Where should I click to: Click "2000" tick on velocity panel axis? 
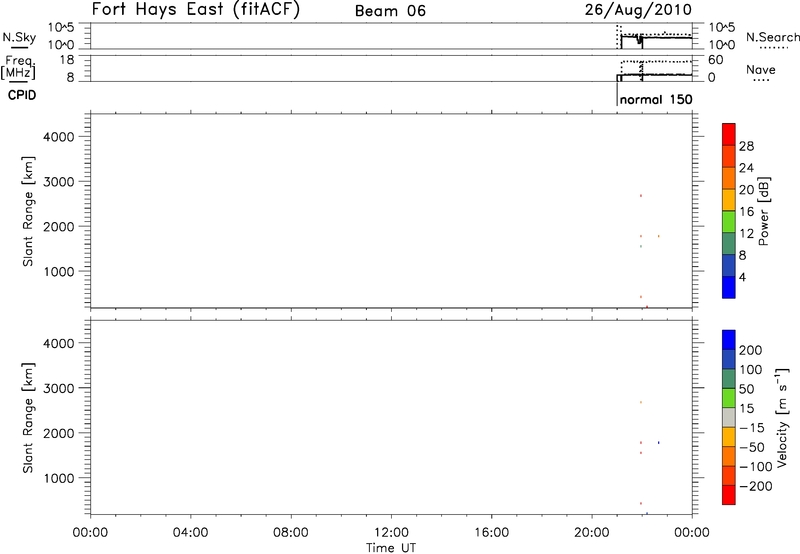(x=59, y=433)
